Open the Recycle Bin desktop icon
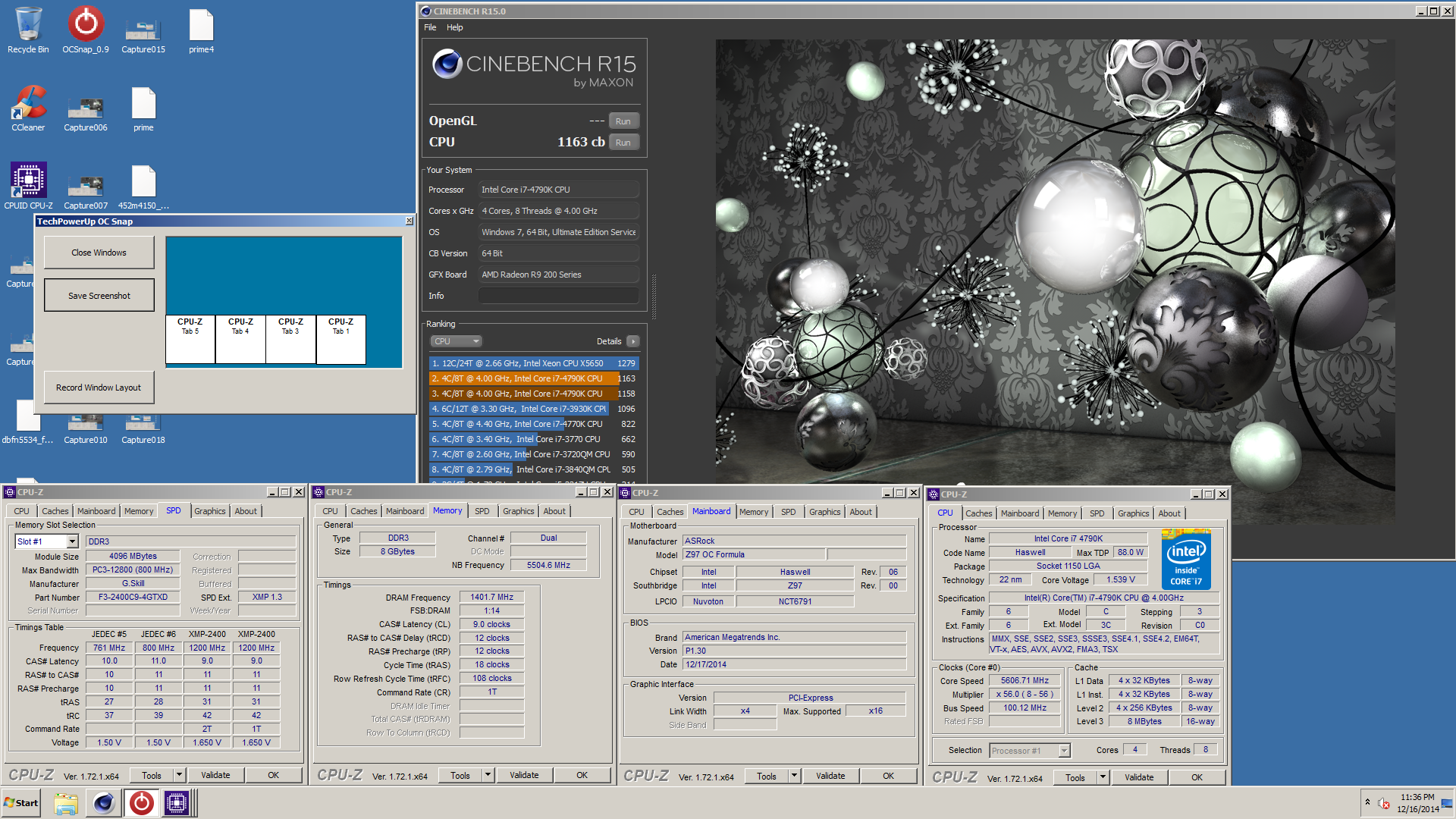 [28, 30]
